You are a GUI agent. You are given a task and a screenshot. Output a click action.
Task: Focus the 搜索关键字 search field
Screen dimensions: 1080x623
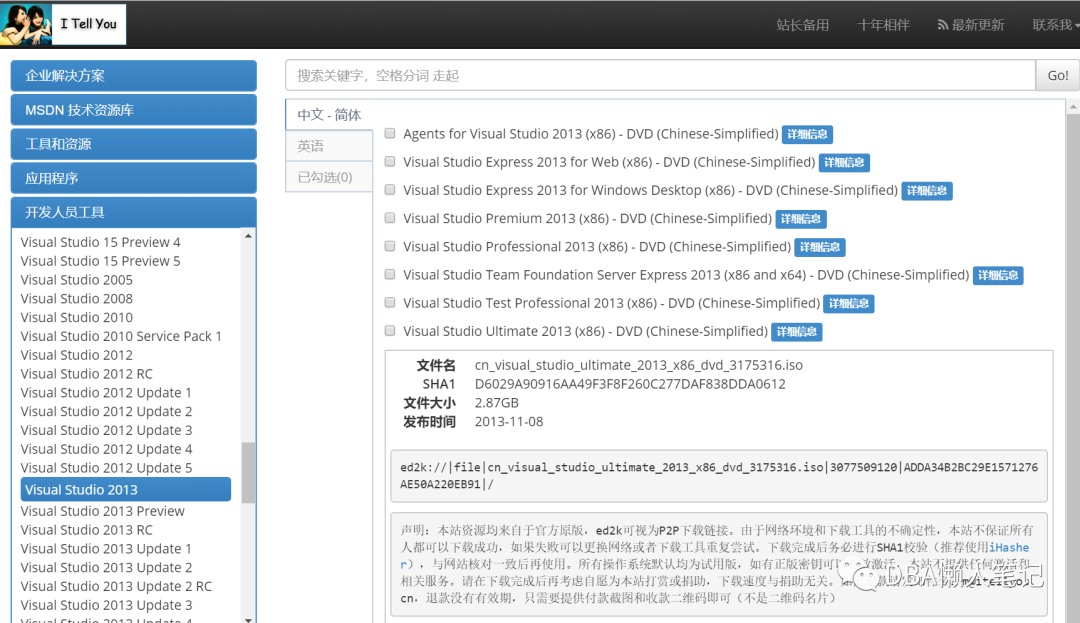click(661, 76)
